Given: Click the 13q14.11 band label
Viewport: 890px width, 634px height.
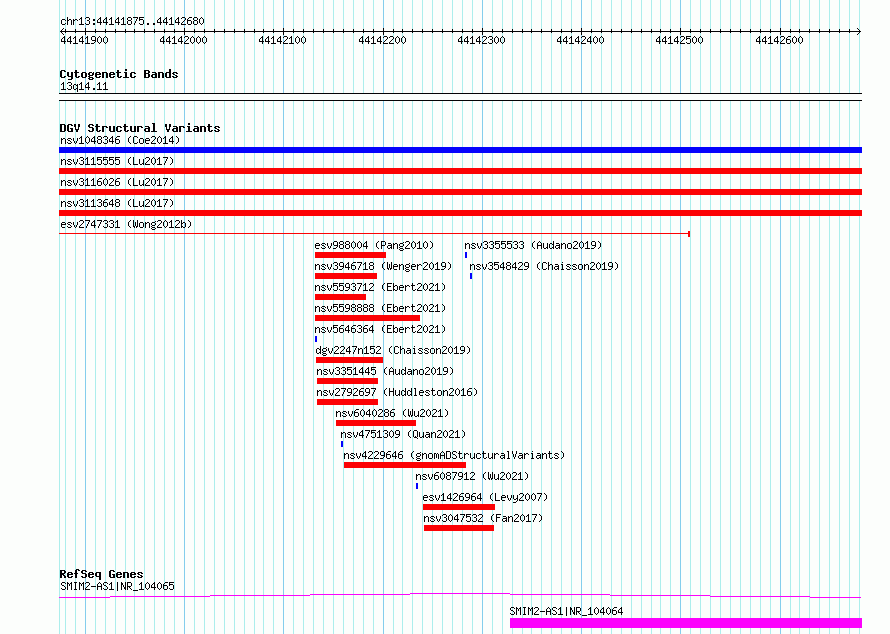Looking at the screenshot, I should point(84,86).
